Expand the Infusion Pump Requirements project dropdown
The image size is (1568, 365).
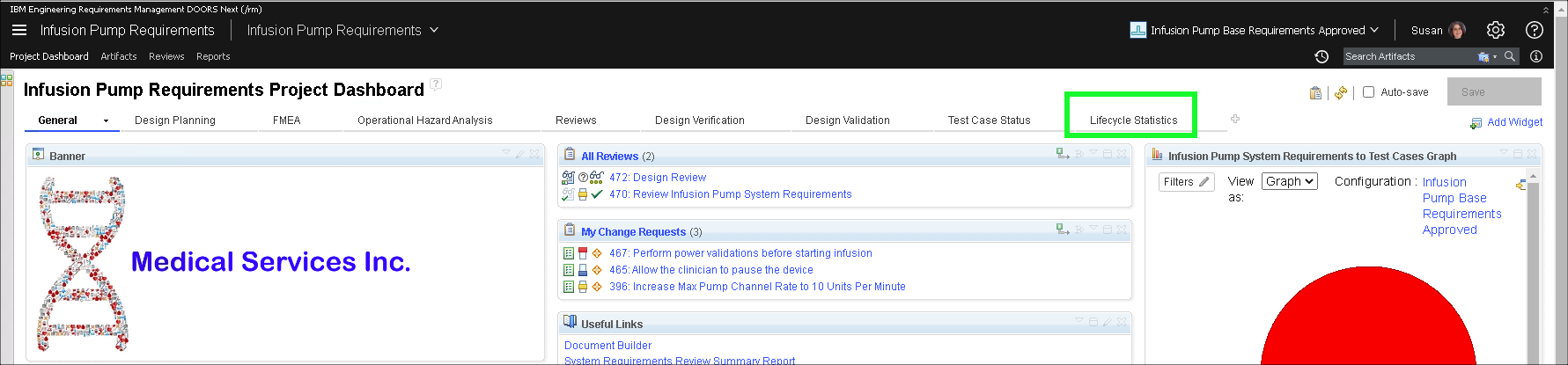click(433, 30)
